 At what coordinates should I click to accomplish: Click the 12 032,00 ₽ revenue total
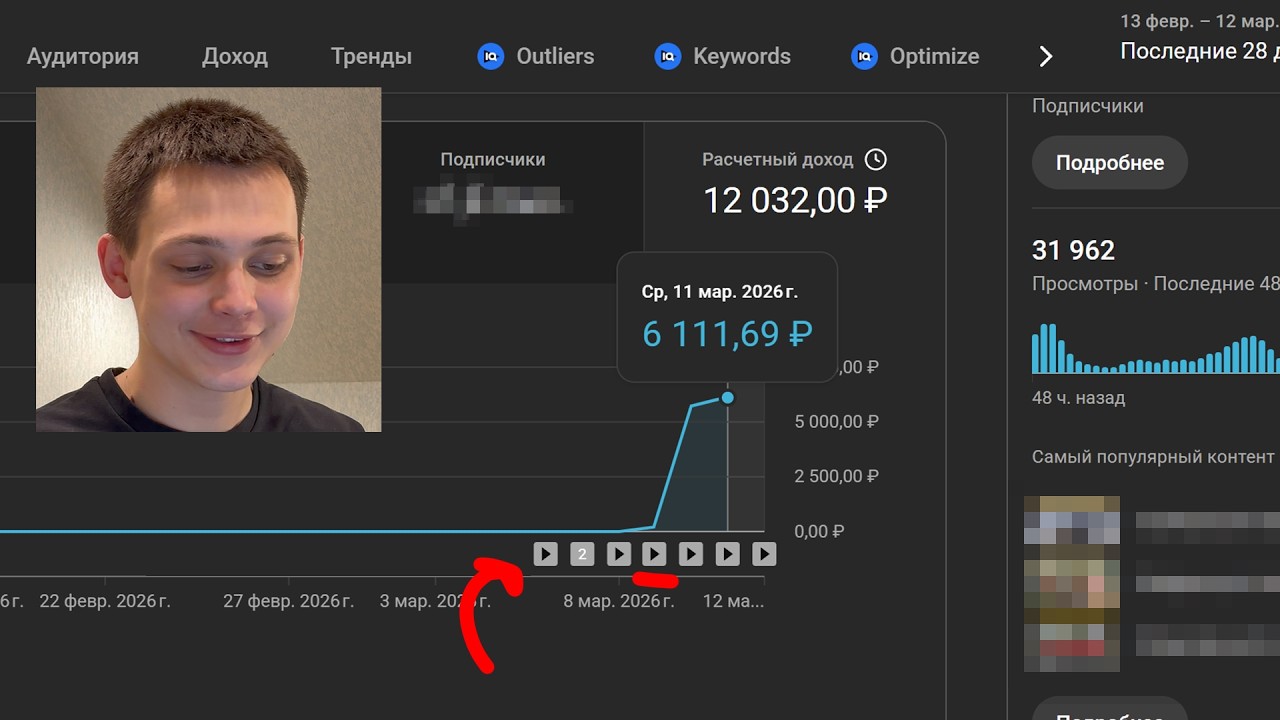pyautogui.click(x=795, y=201)
